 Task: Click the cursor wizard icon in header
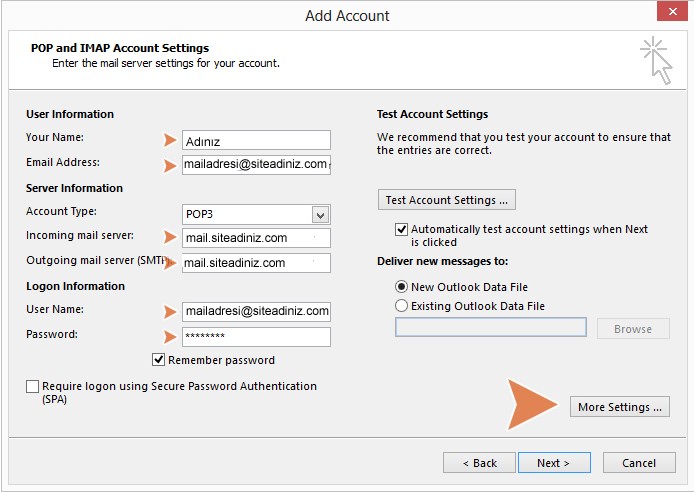click(655, 59)
